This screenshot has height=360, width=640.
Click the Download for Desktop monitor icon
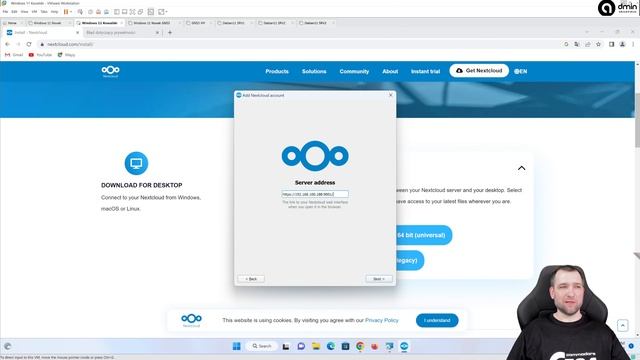click(x=136, y=163)
